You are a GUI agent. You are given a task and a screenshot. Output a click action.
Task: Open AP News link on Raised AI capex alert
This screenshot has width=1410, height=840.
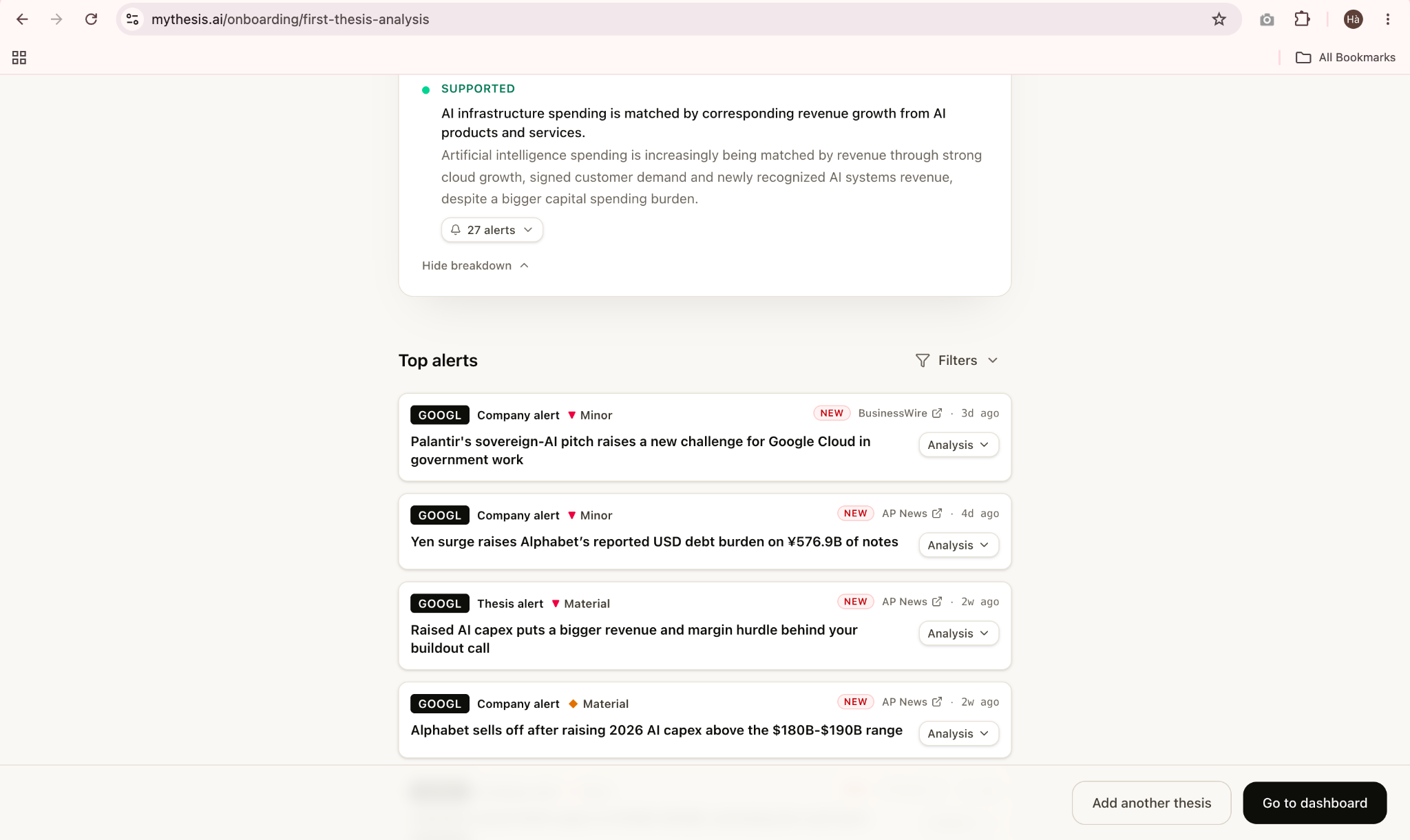[x=912, y=602]
